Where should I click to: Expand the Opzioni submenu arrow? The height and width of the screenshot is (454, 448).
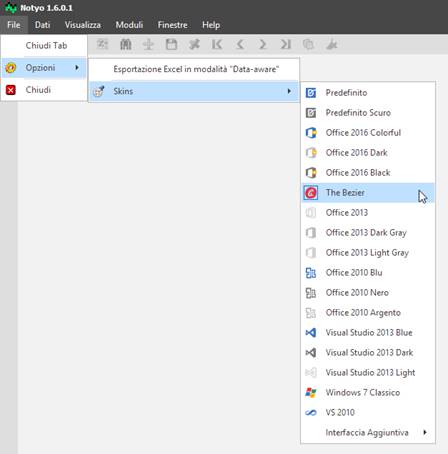77,68
